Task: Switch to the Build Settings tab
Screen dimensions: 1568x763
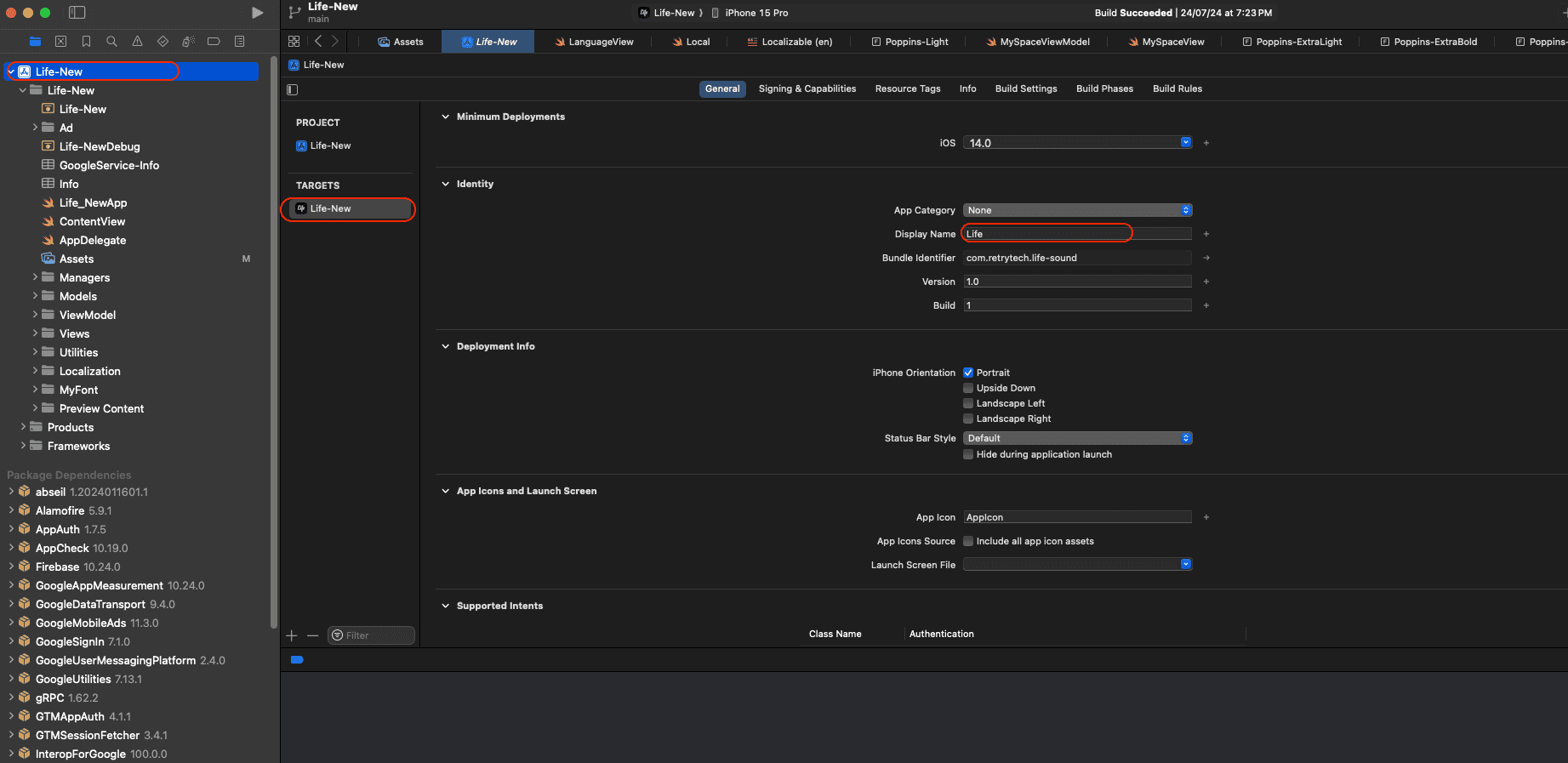Action: [1025, 88]
